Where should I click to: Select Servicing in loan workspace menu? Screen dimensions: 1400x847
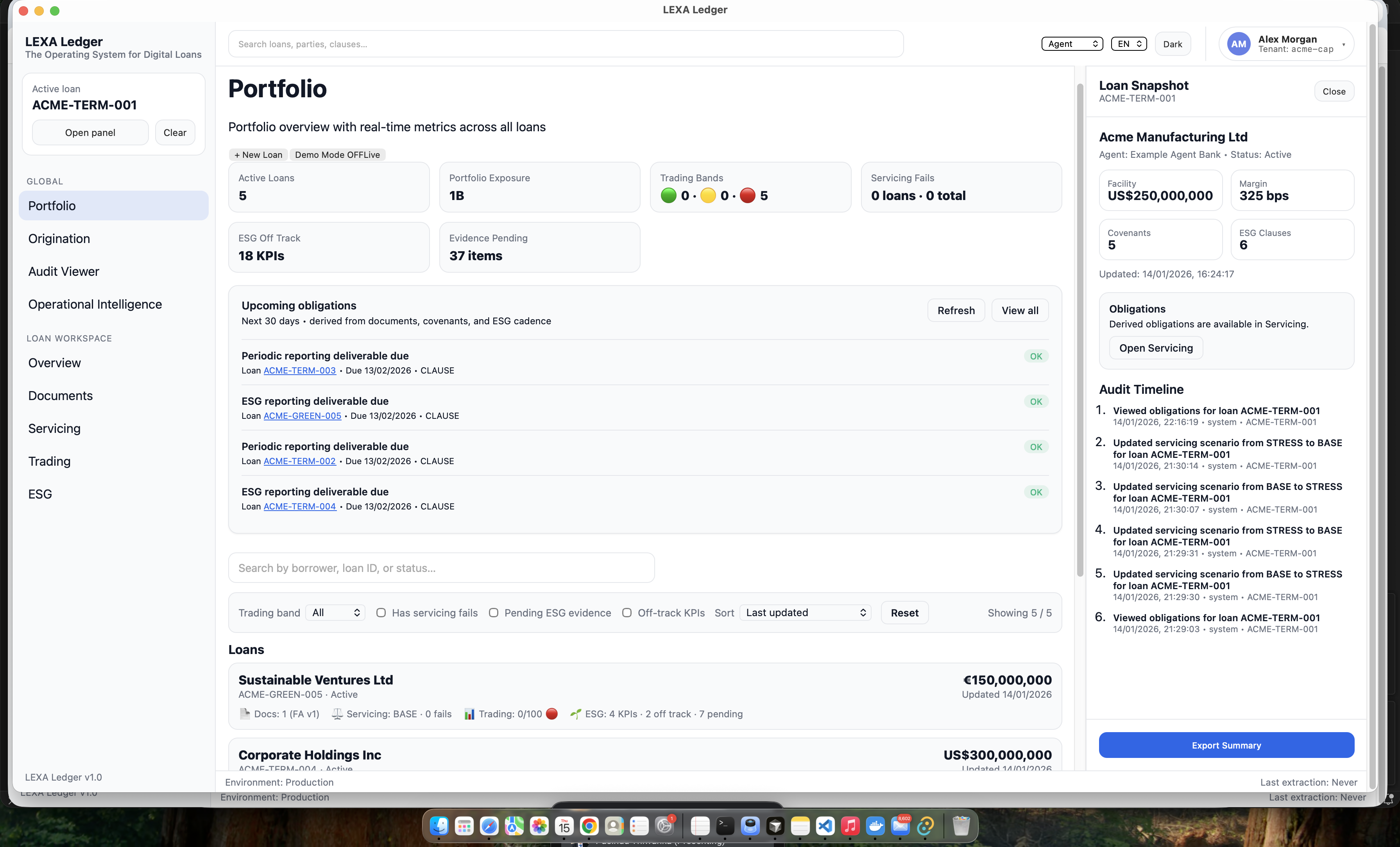pos(55,428)
